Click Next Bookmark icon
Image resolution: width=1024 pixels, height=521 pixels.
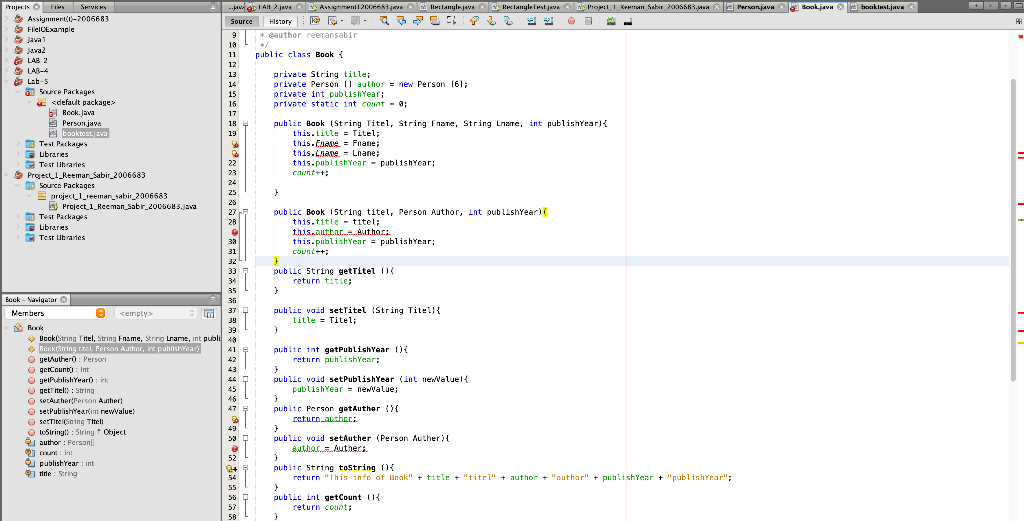(x=491, y=21)
